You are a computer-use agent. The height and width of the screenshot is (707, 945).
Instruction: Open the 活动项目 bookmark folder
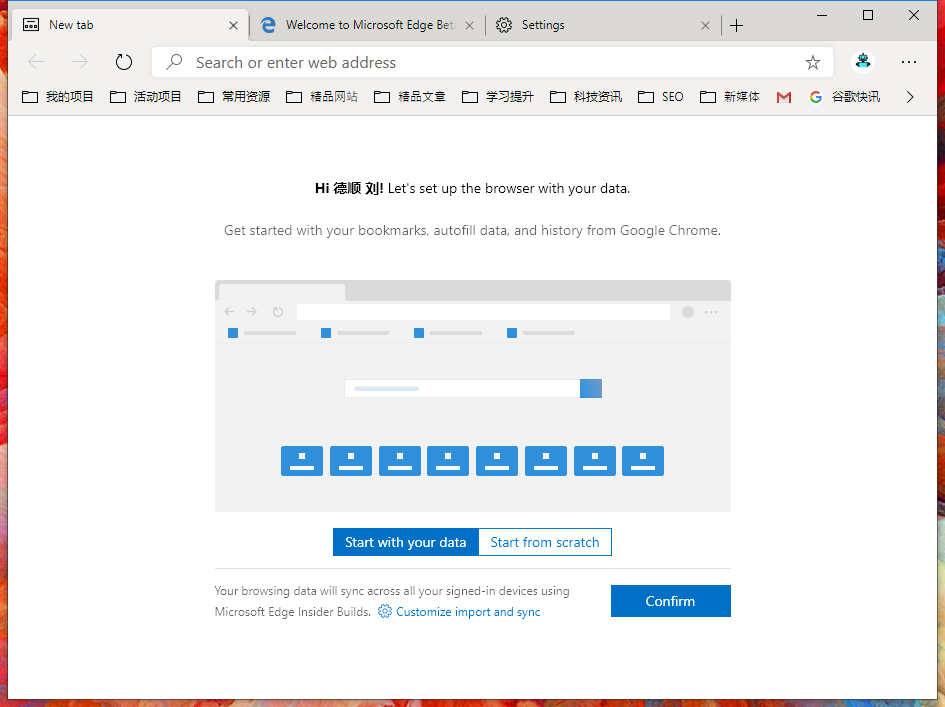click(x=146, y=96)
